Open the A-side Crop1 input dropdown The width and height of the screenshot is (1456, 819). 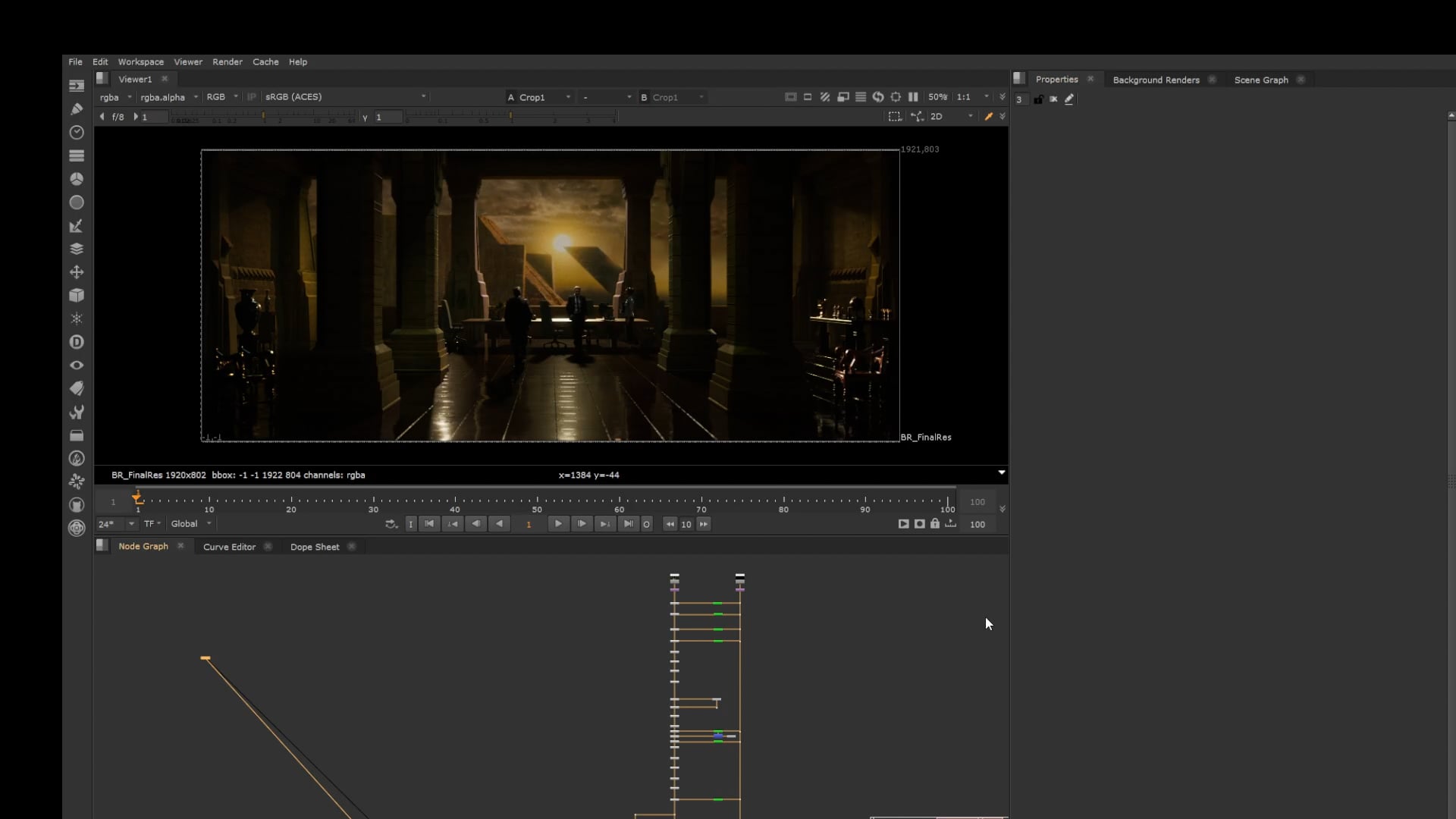(540, 96)
